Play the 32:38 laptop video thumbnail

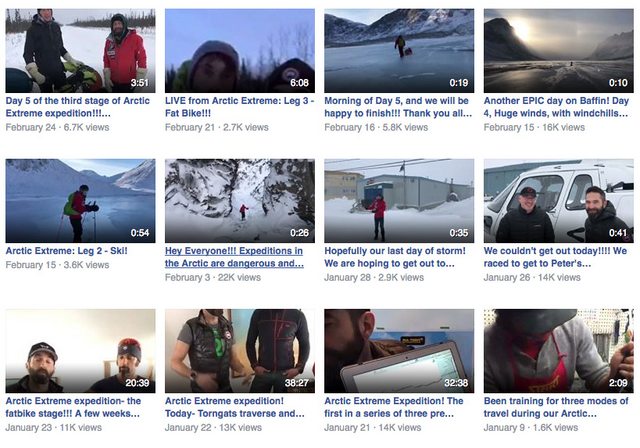point(399,351)
